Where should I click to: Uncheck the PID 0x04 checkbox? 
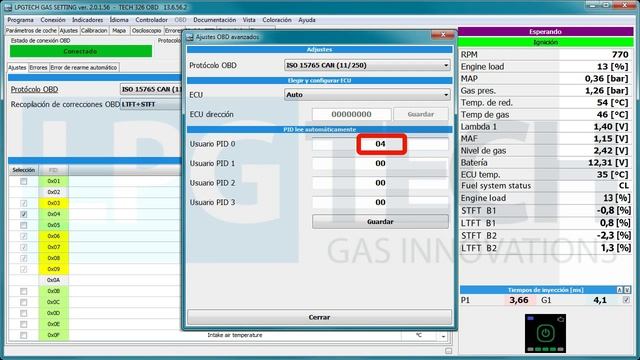[24, 214]
